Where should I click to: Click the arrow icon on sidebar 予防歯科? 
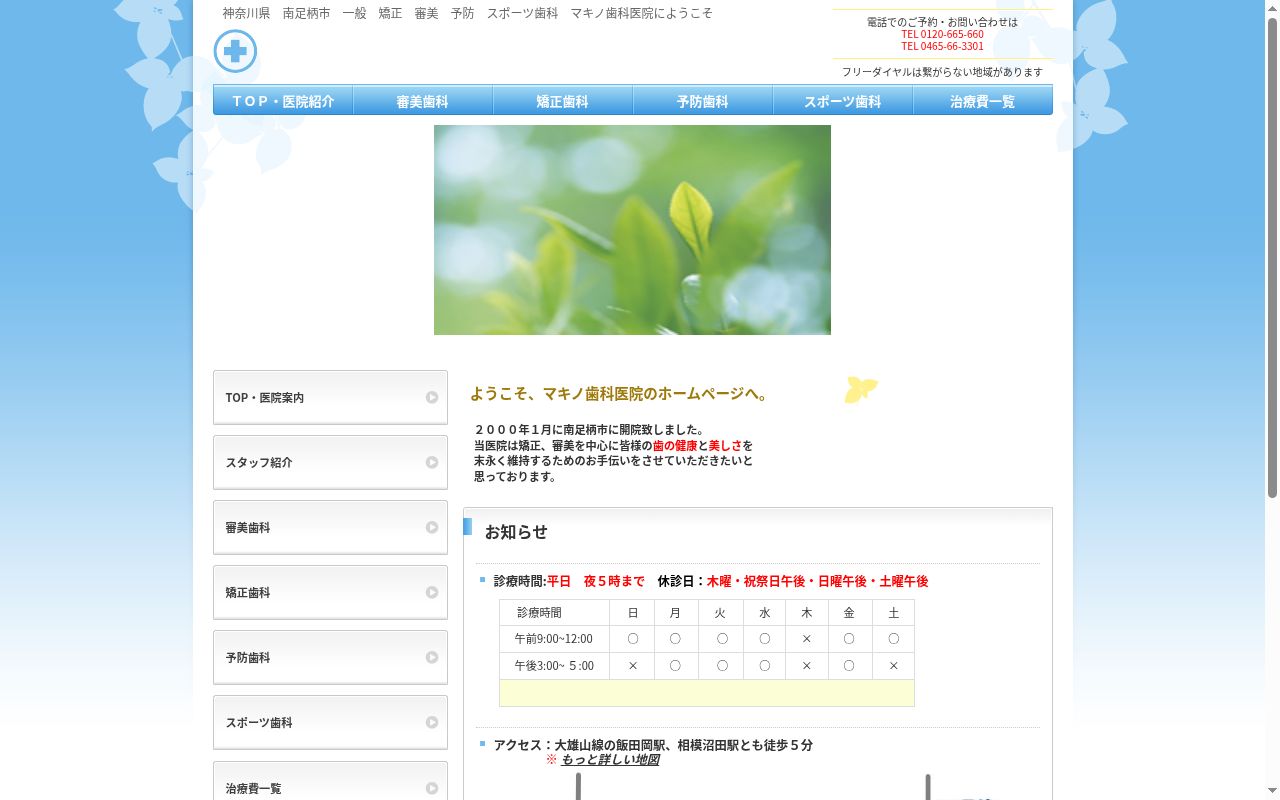[x=432, y=657]
